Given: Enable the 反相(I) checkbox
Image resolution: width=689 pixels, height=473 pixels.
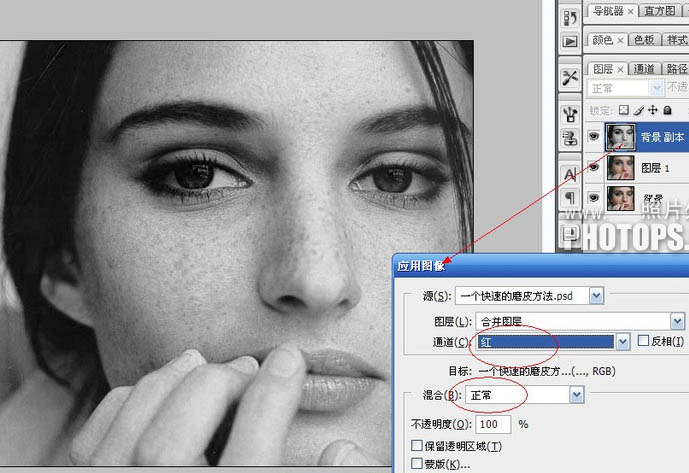Looking at the screenshot, I should click(643, 340).
